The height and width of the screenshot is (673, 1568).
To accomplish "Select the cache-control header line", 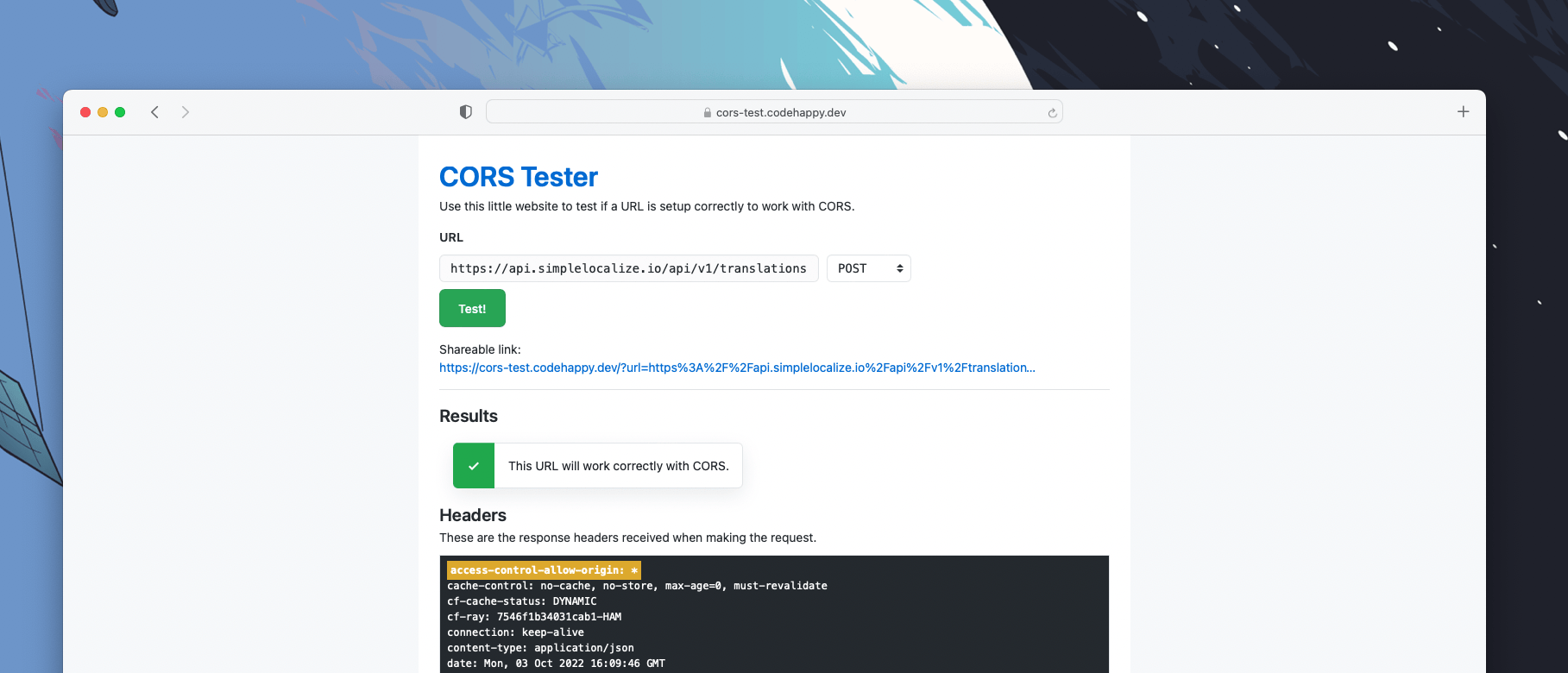I will click(637, 586).
